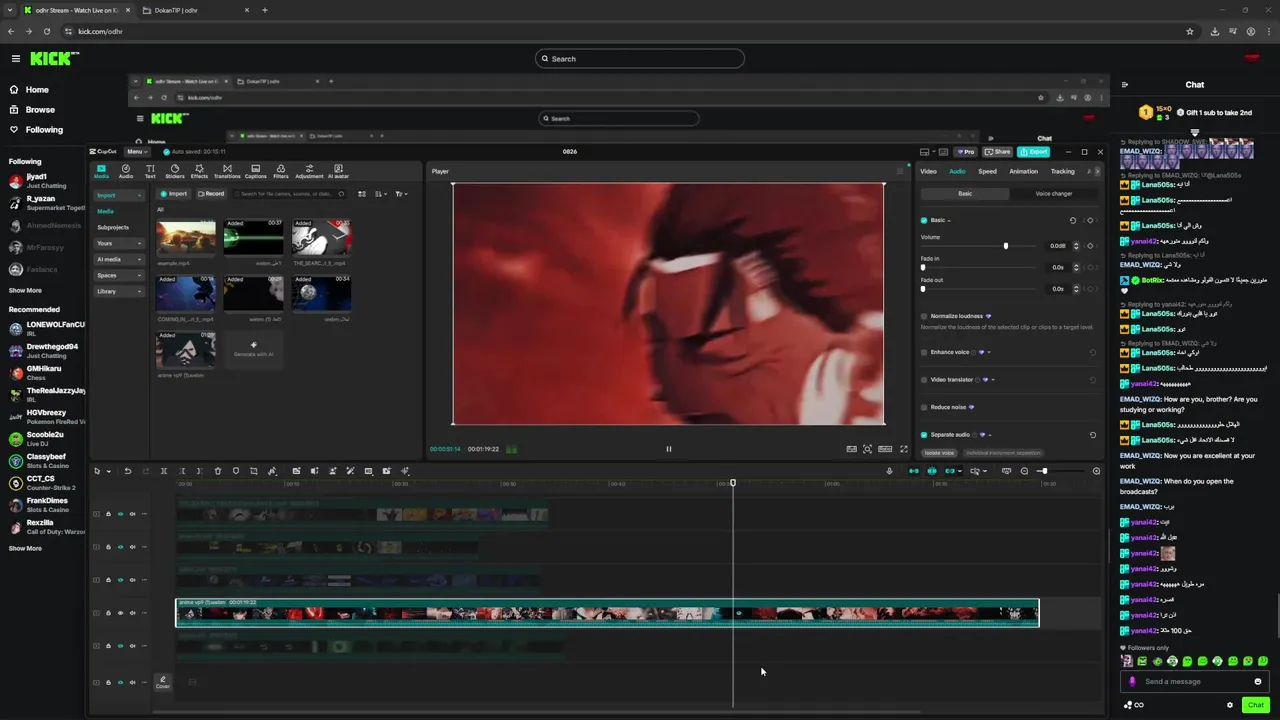Toggle the lock on the top timeline track
Image resolution: width=1280 pixels, height=720 pixels.
tap(108, 514)
